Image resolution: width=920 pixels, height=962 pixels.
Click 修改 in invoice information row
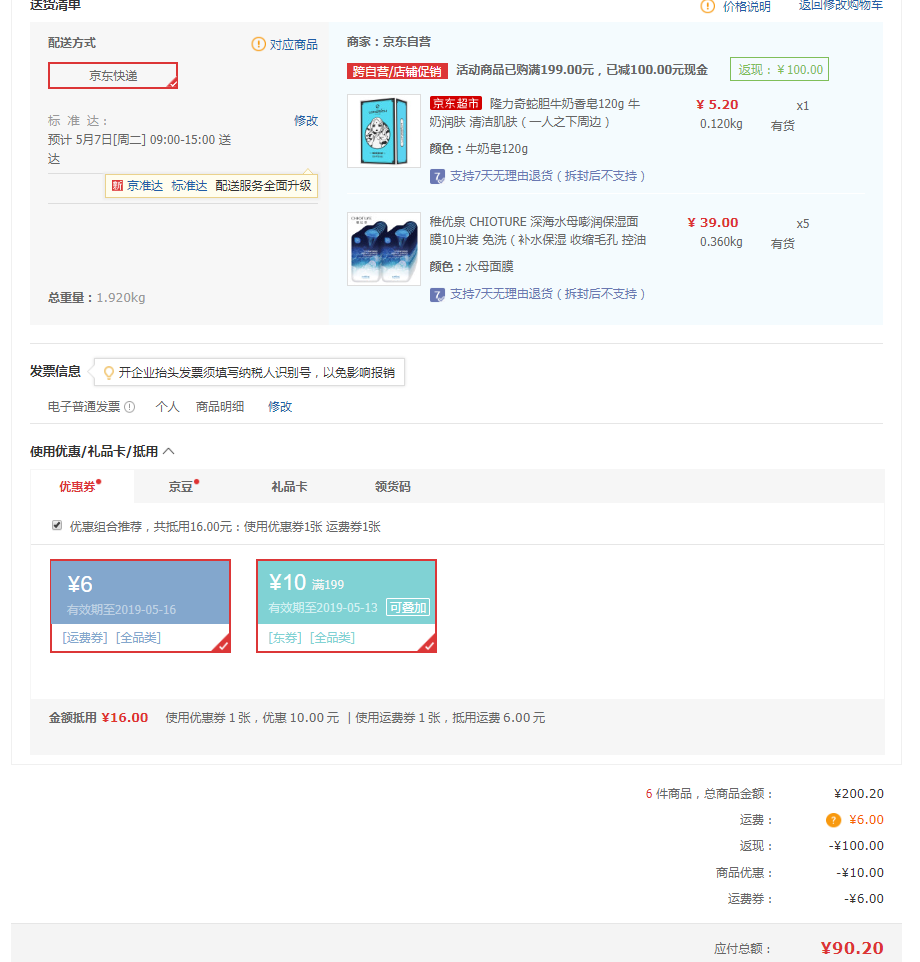280,407
